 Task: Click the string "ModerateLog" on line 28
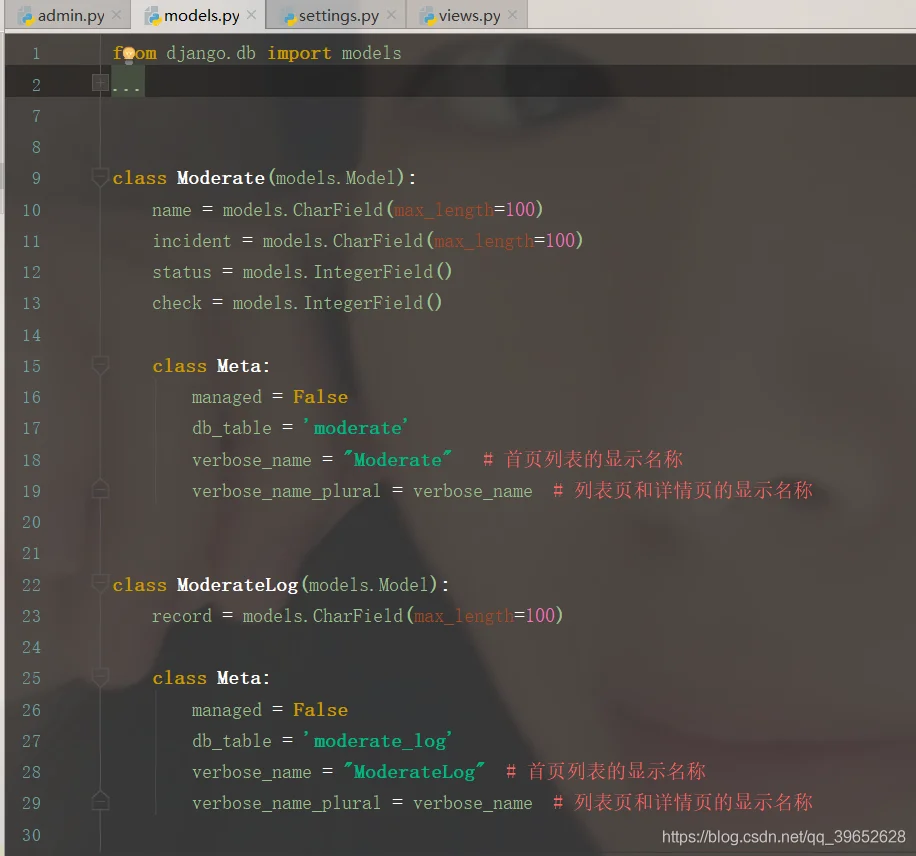coord(414,772)
